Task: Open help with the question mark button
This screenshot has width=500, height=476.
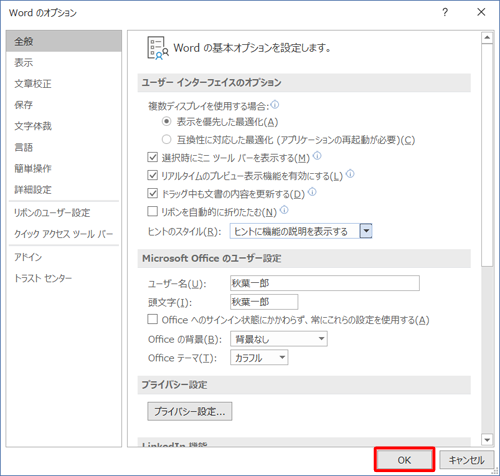Action: [445, 13]
